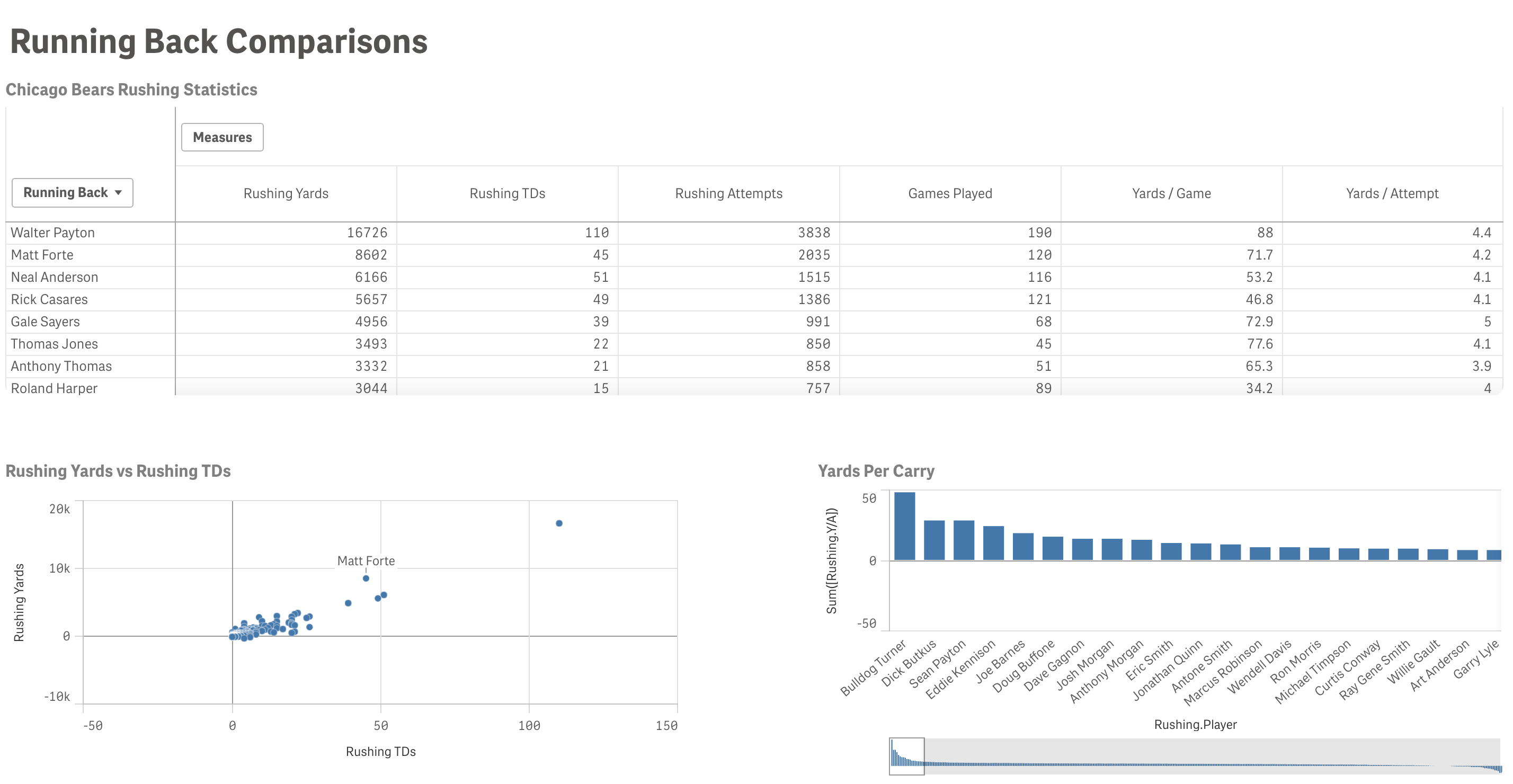
Task: Click the Marcus Robinson axis label
Action: (1223, 672)
